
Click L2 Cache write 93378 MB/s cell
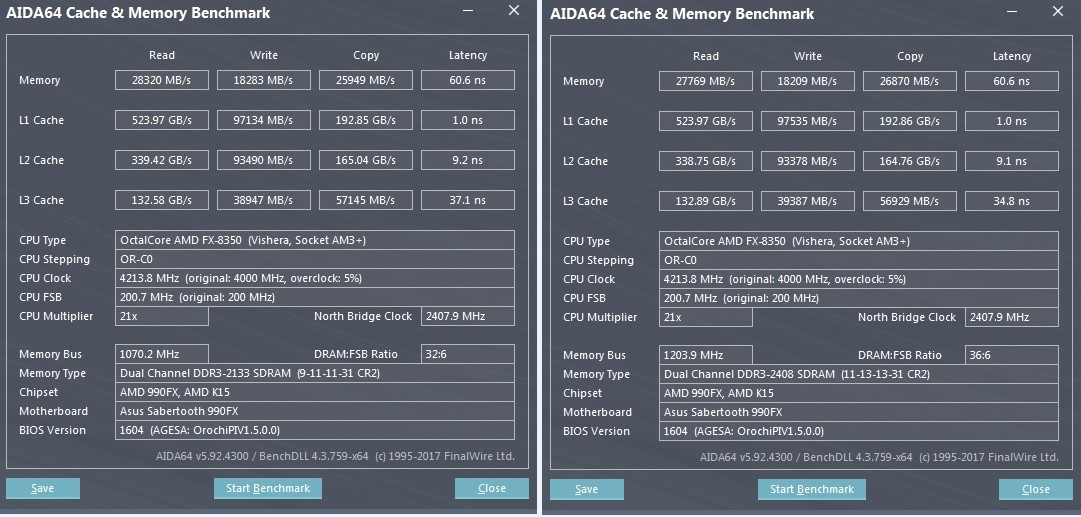click(808, 161)
